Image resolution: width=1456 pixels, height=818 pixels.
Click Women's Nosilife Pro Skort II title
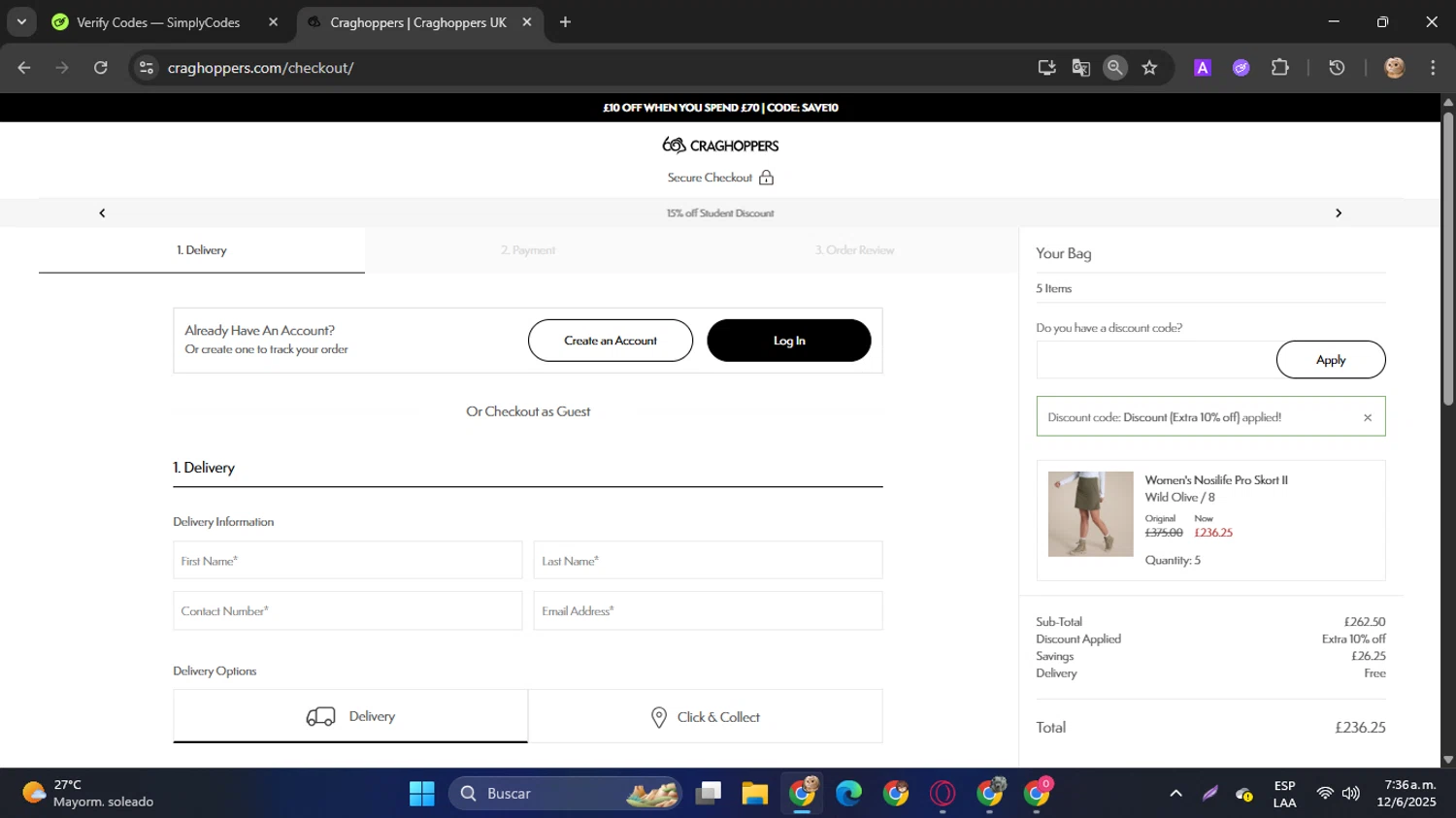[x=1216, y=480]
